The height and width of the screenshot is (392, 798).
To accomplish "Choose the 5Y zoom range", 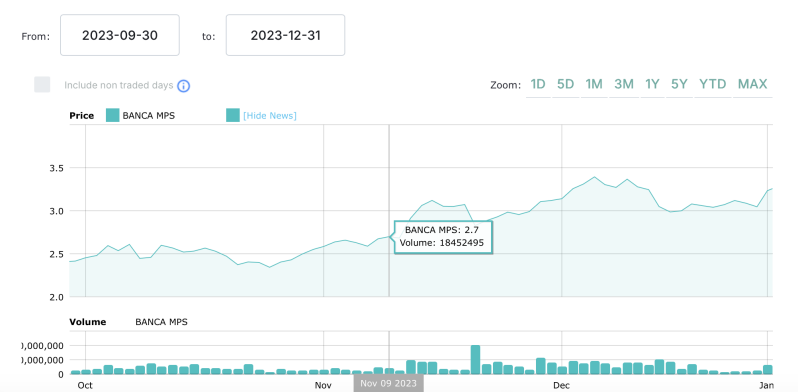I will pos(679,84).
